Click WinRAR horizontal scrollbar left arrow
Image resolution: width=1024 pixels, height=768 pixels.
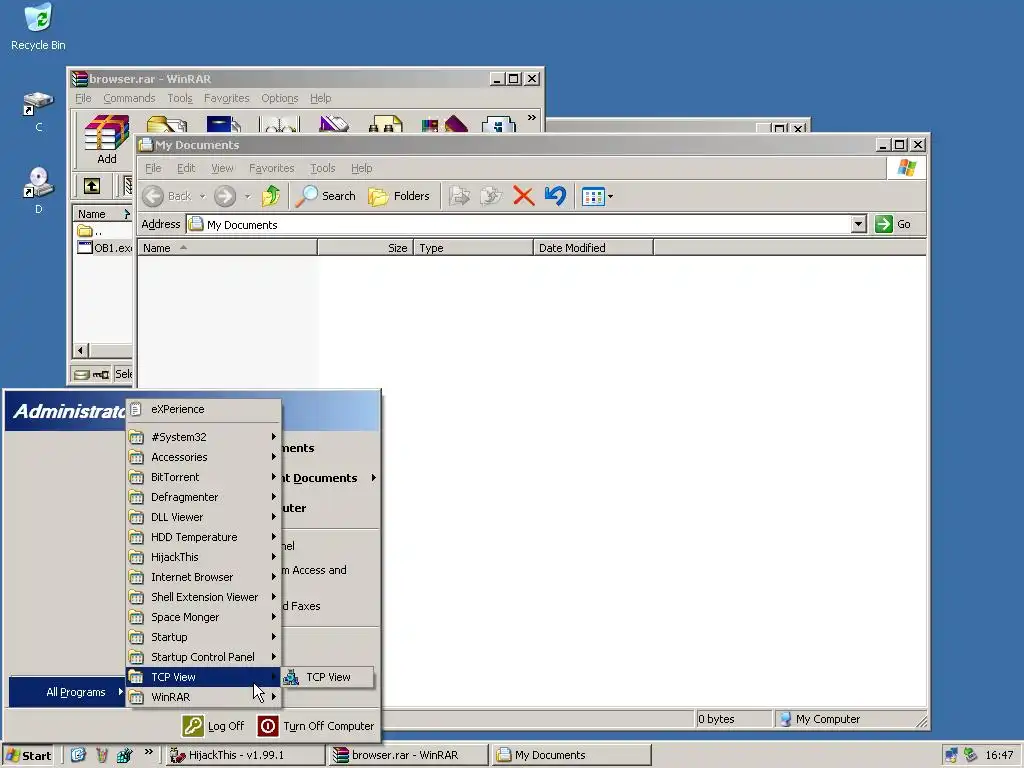coord(80,350)
